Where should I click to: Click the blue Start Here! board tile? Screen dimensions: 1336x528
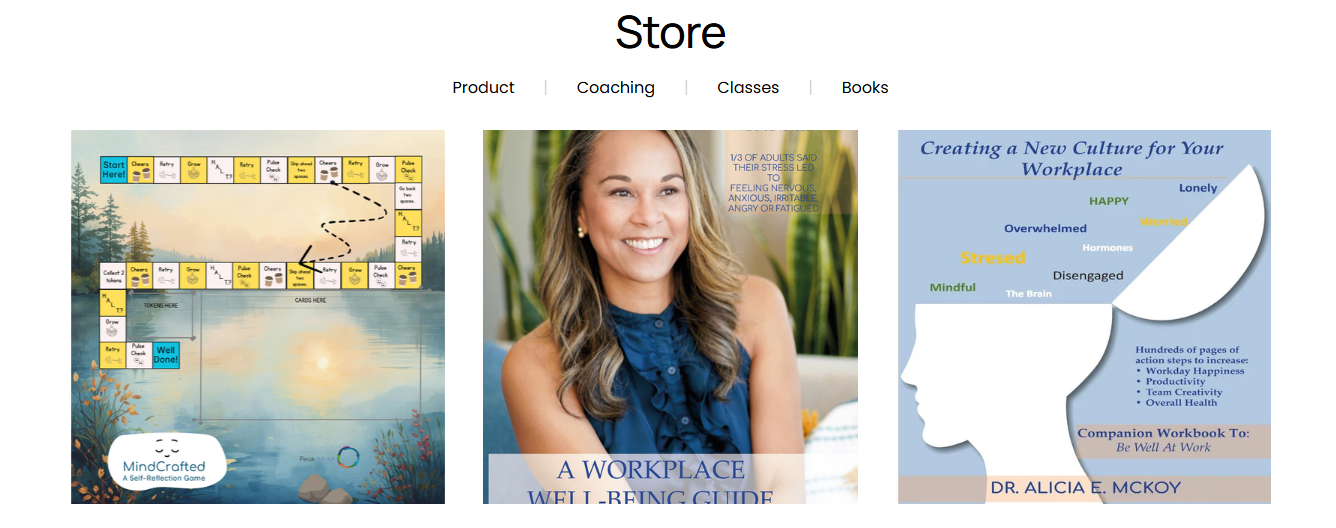(x=113, y=169)
